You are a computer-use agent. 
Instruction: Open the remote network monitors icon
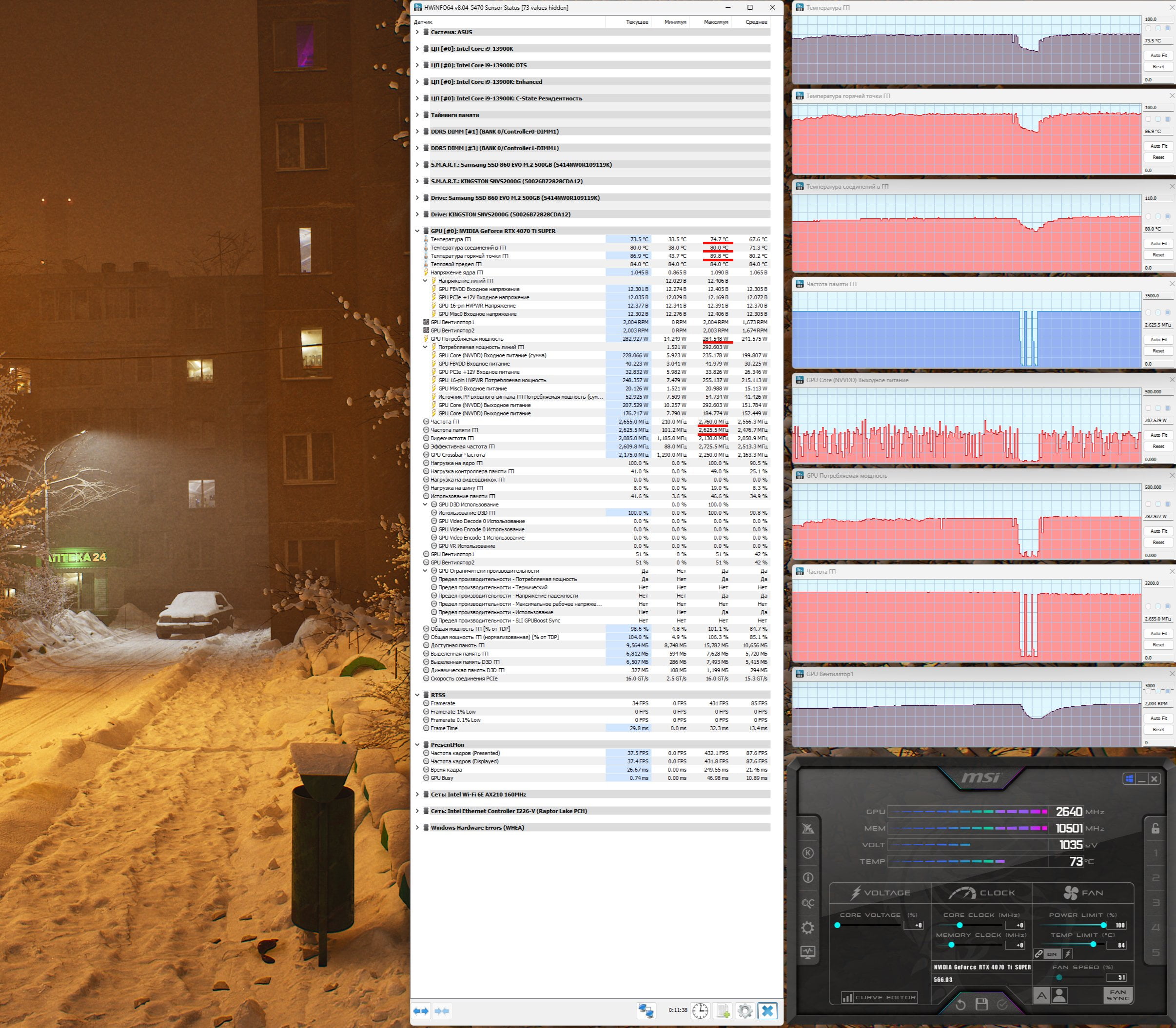pyautogui.click(x=646, y=1010)
